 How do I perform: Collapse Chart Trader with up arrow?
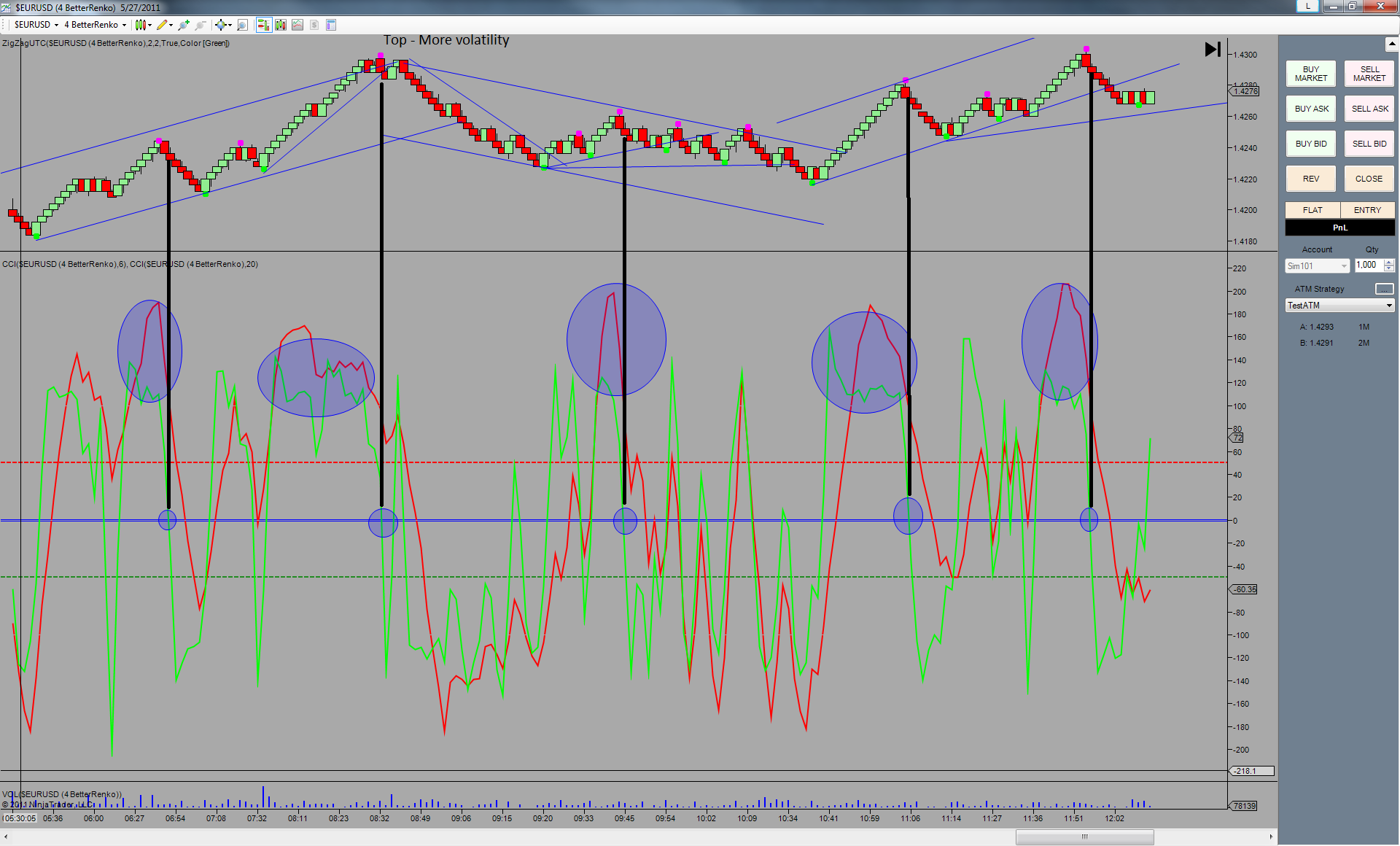pyautogui.click(x=1391, y=44)
